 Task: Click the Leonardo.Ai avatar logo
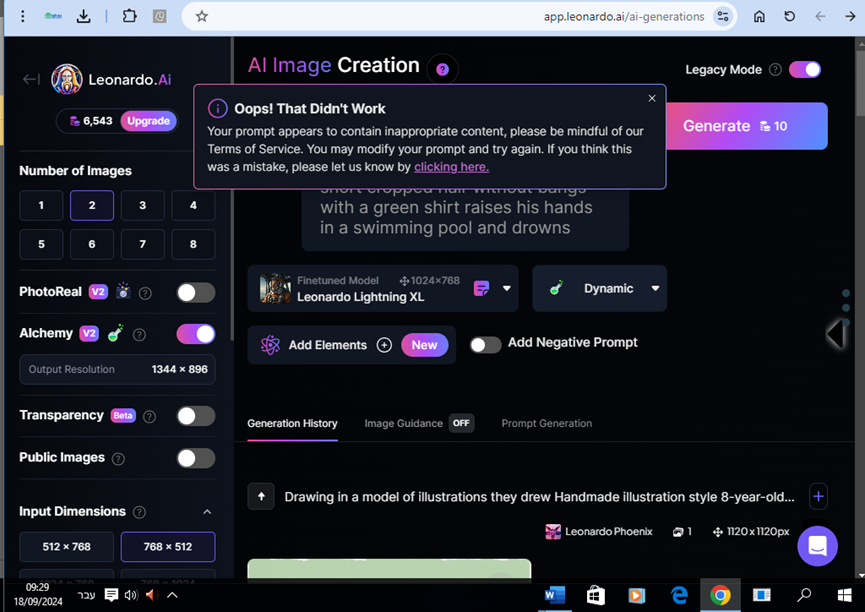67,79
